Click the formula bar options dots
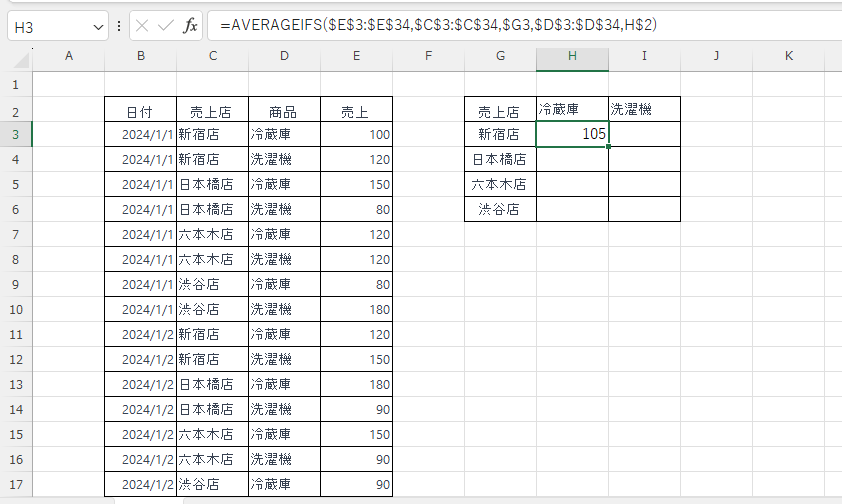 coord(119,26)
